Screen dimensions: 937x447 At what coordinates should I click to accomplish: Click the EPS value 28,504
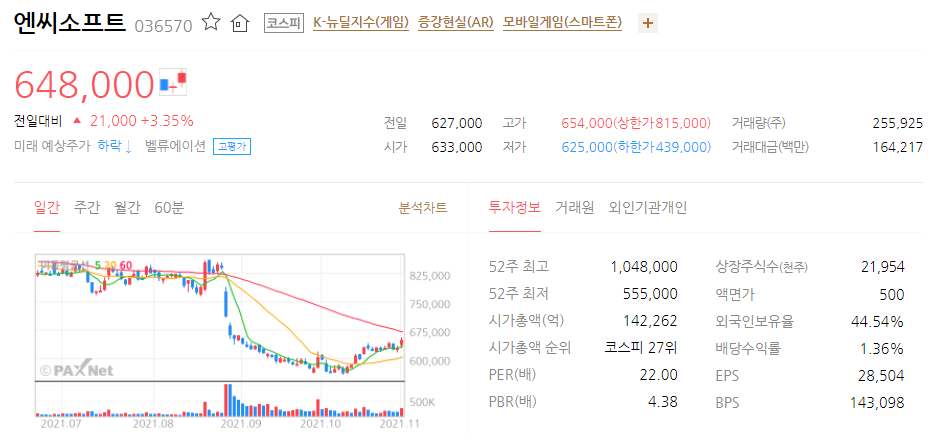[883, 375]
